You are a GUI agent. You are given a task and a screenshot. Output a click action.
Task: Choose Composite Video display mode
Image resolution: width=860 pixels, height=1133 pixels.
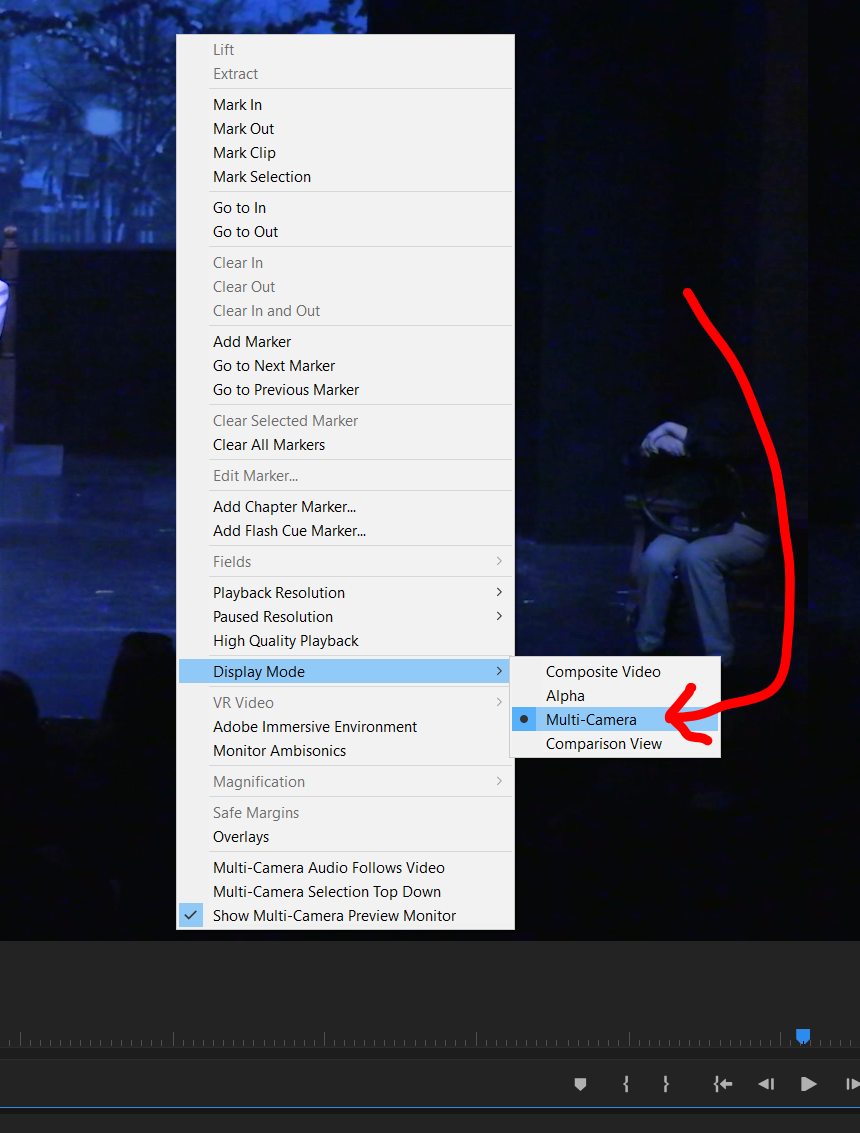tap(603, 671)
